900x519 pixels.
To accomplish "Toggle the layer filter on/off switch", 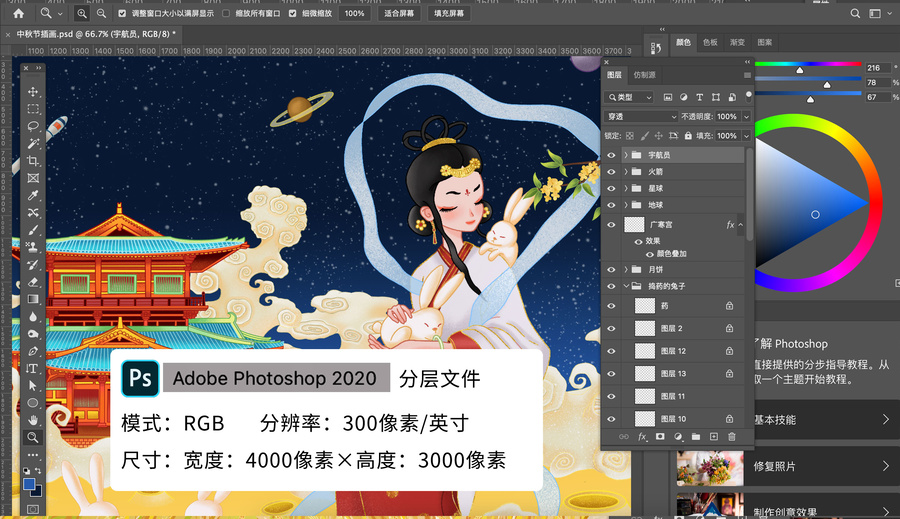I will (x=748, y=96).
